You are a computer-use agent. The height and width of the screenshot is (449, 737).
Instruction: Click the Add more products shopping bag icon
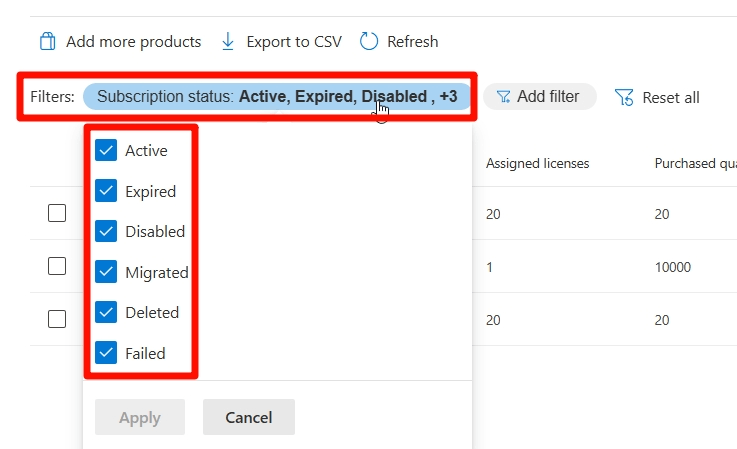pos(47,42)
